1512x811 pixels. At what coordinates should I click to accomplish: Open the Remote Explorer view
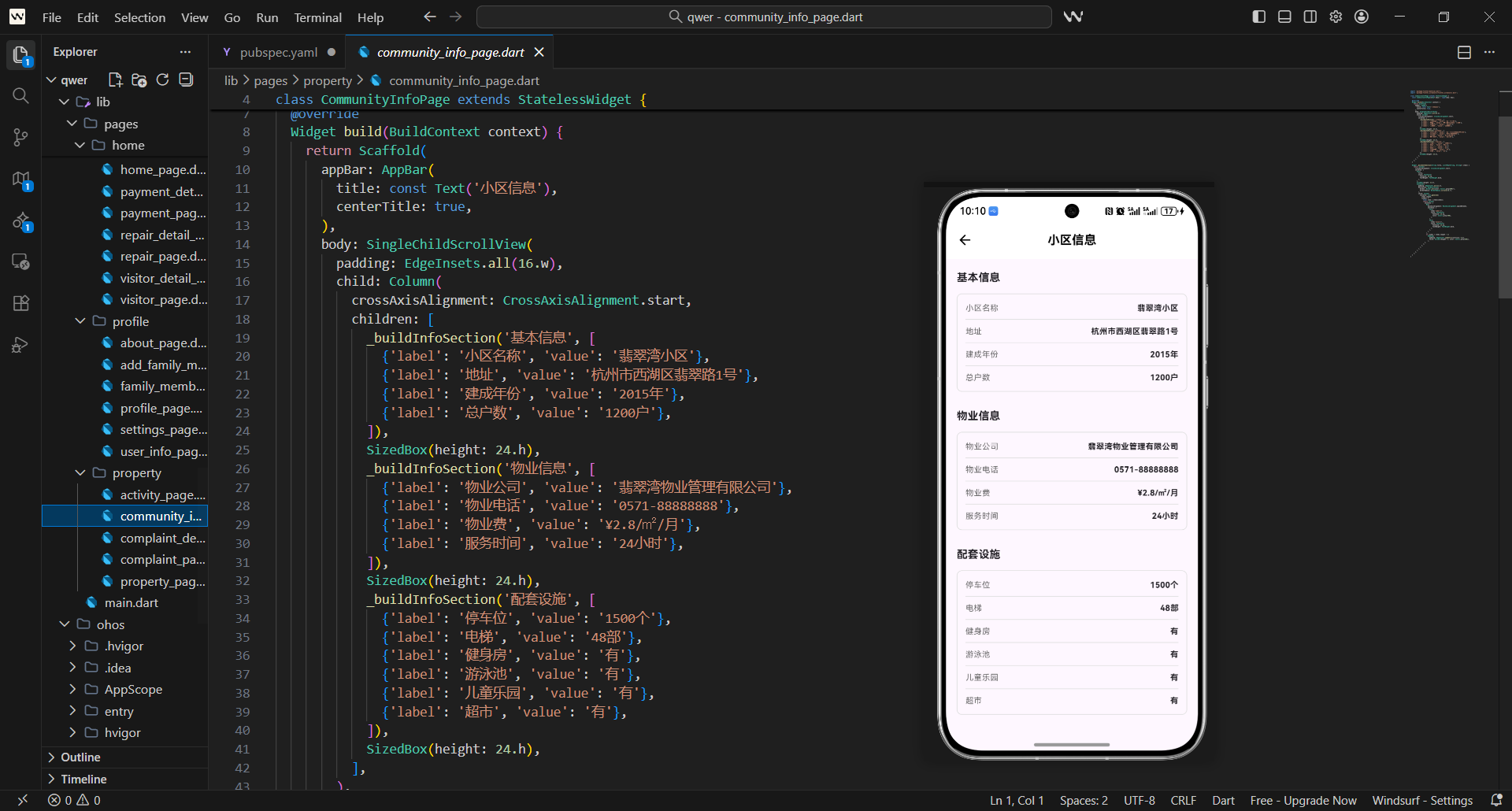coord(20,261)
